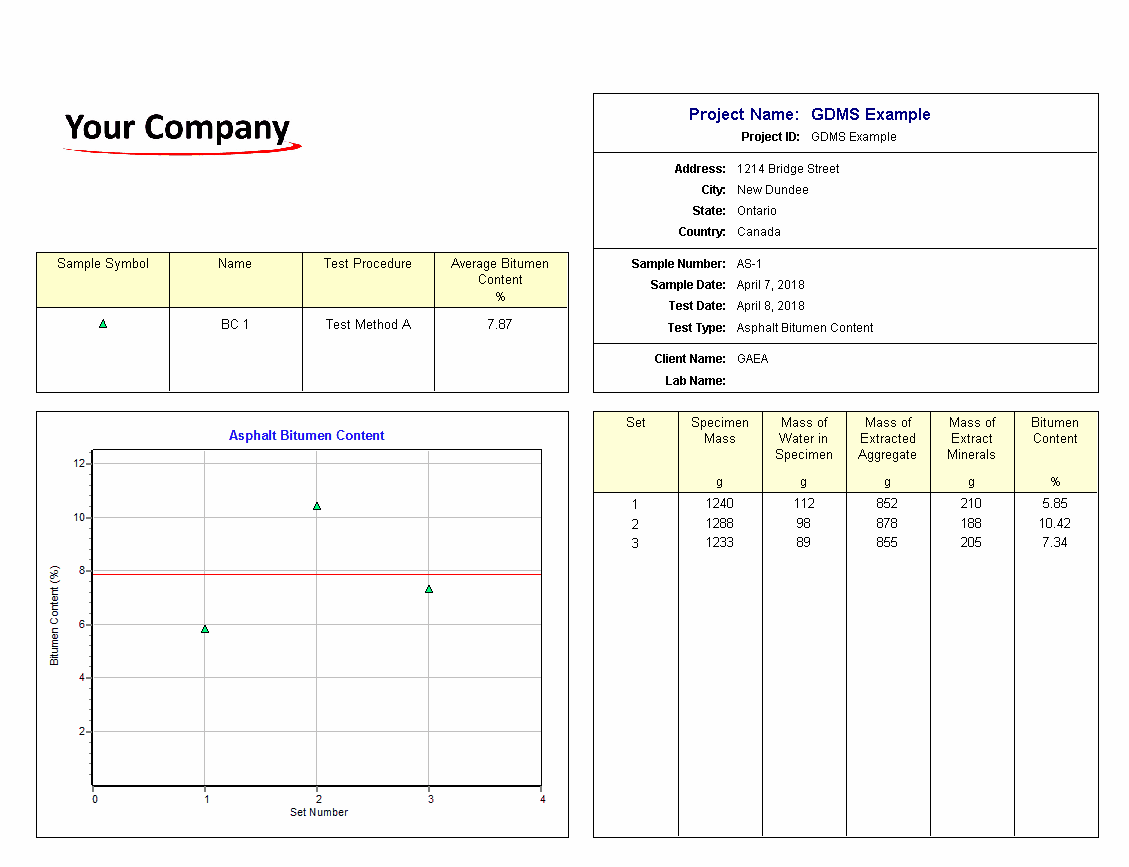Select bitumen content value 10.42
The width and height of the screenshot is (1129, 867).
click(1055, 524)
